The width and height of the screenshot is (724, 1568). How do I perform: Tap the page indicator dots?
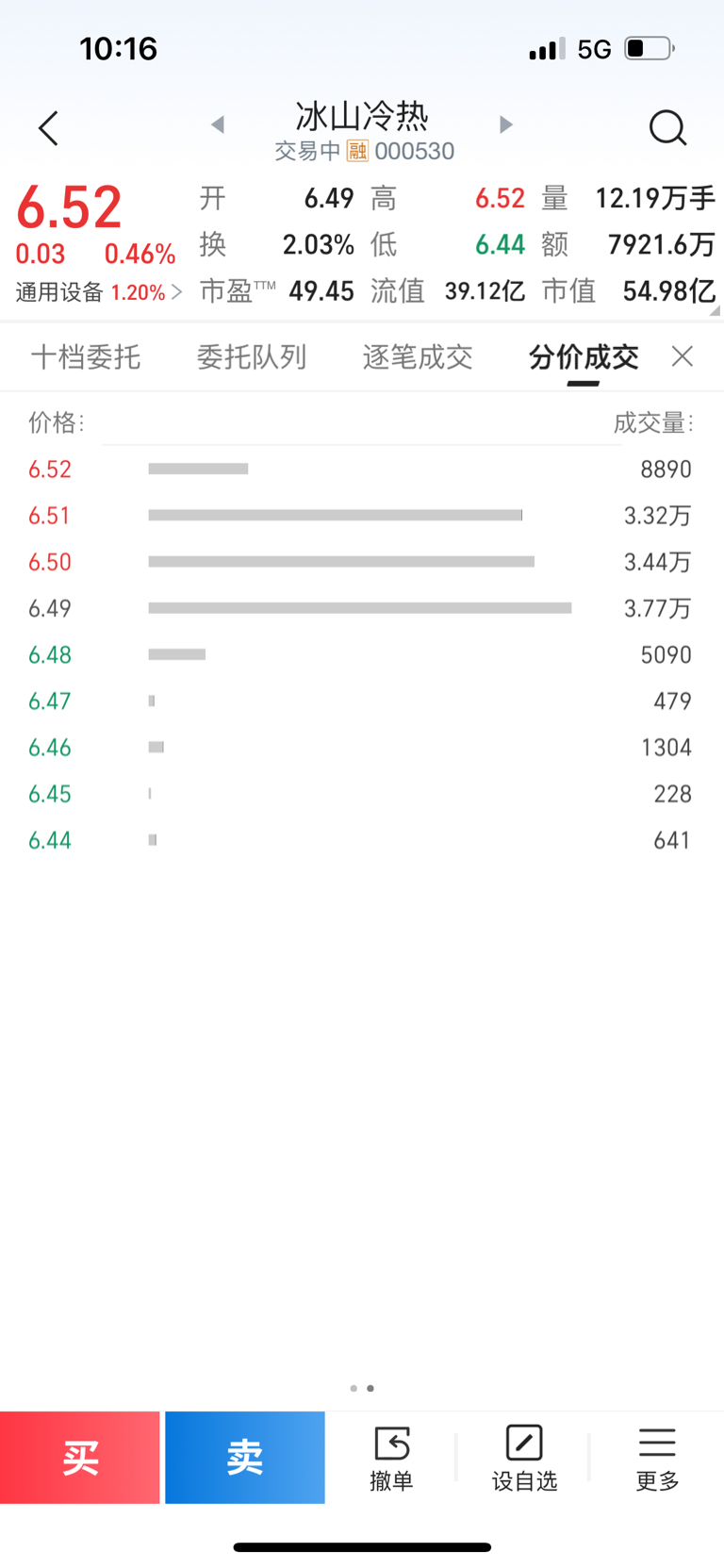point(362,1388)
